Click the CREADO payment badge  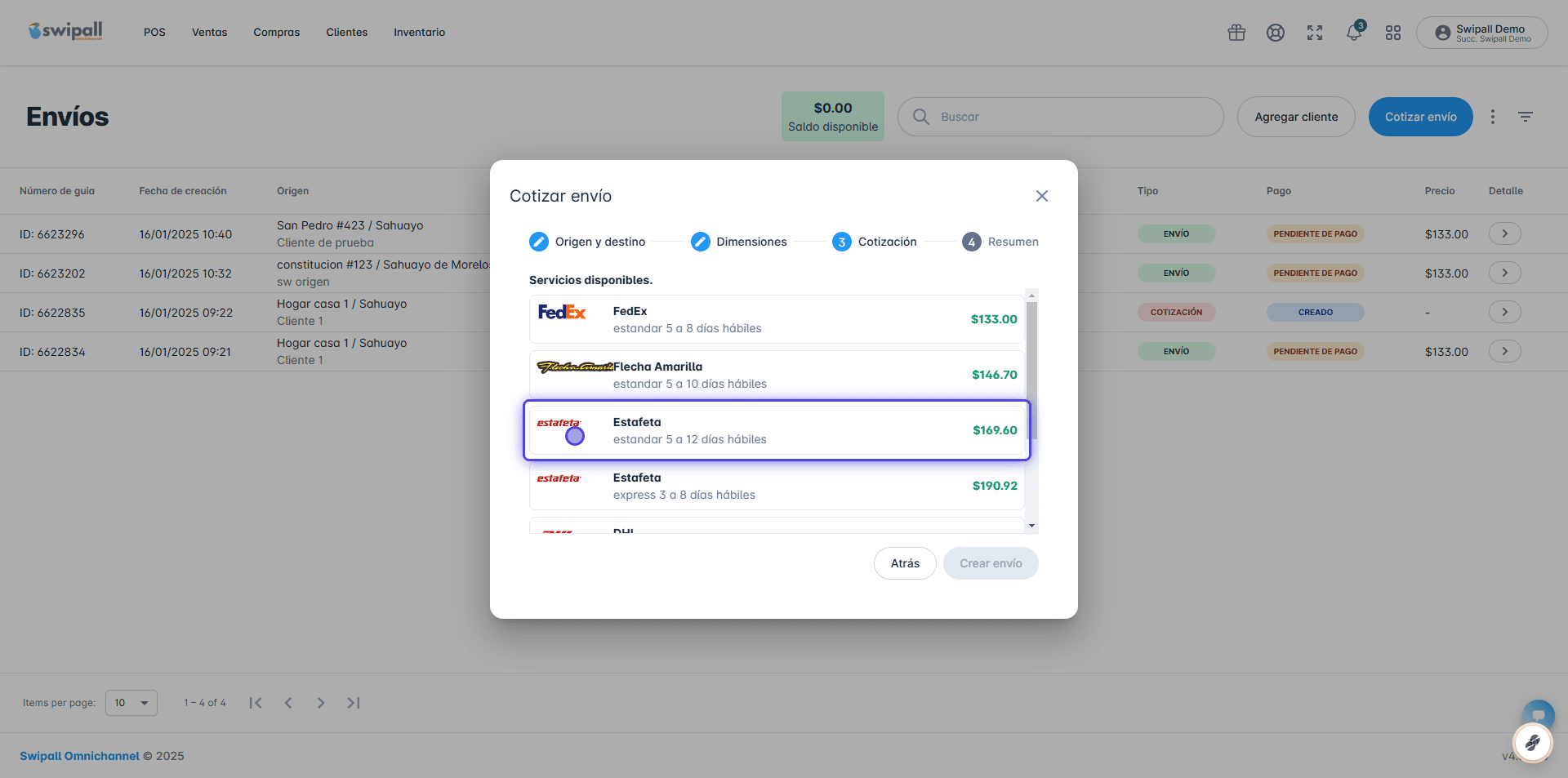pyautogui.click(x=1316, y=312)
